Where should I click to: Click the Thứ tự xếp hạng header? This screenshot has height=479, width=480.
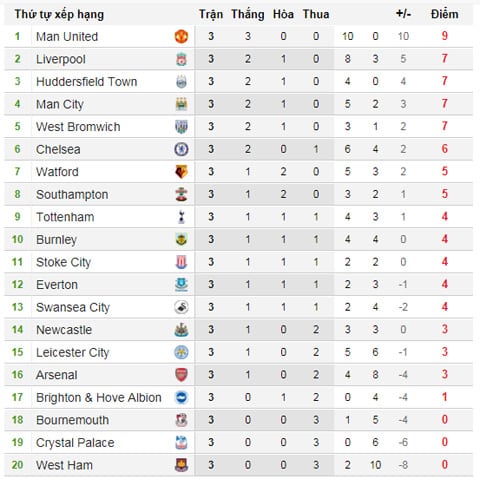click(59, 15)
